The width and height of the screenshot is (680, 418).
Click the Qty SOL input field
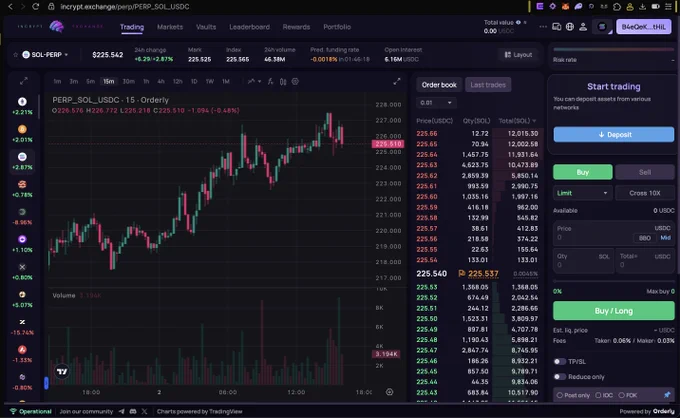click(x=583, y=260)
